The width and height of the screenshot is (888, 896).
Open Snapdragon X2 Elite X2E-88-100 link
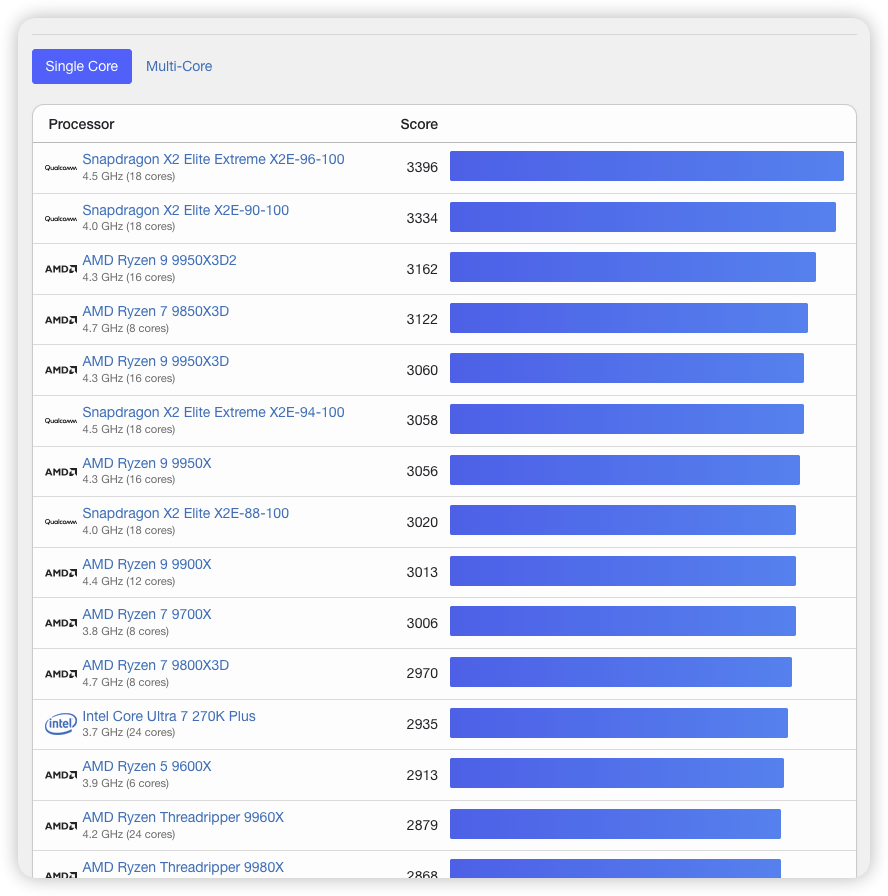tap(185, 513)
